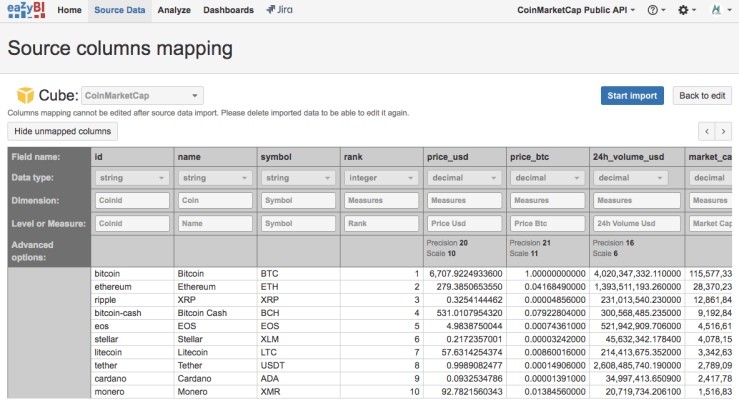739x401 pixels.
Task: Click the yellow cube icon
Action: tap(25, 96)
